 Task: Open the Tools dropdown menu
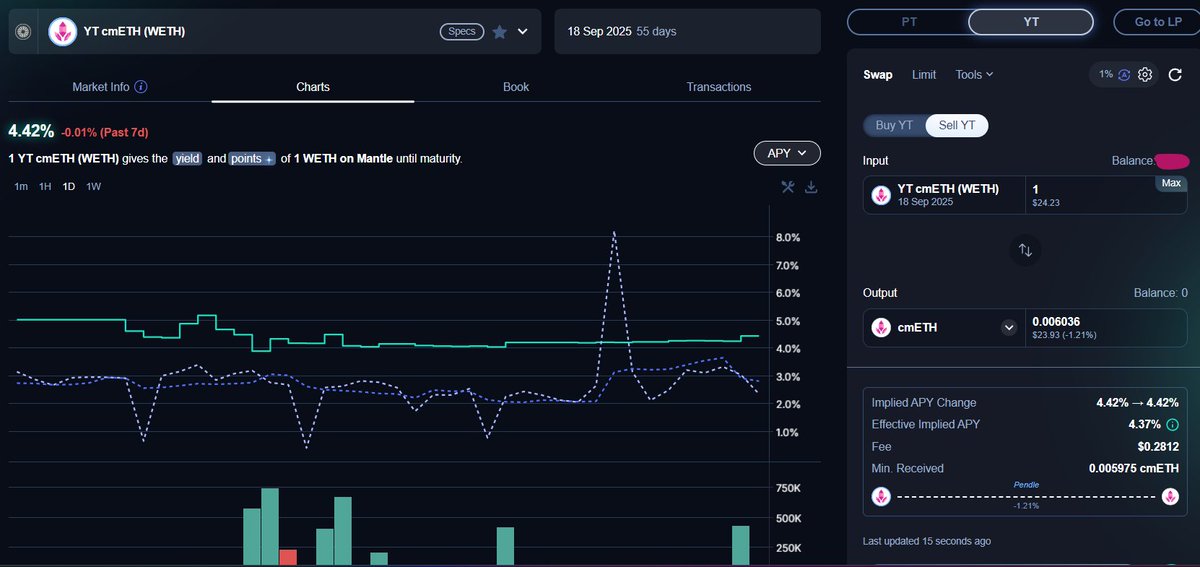point(974,74)
